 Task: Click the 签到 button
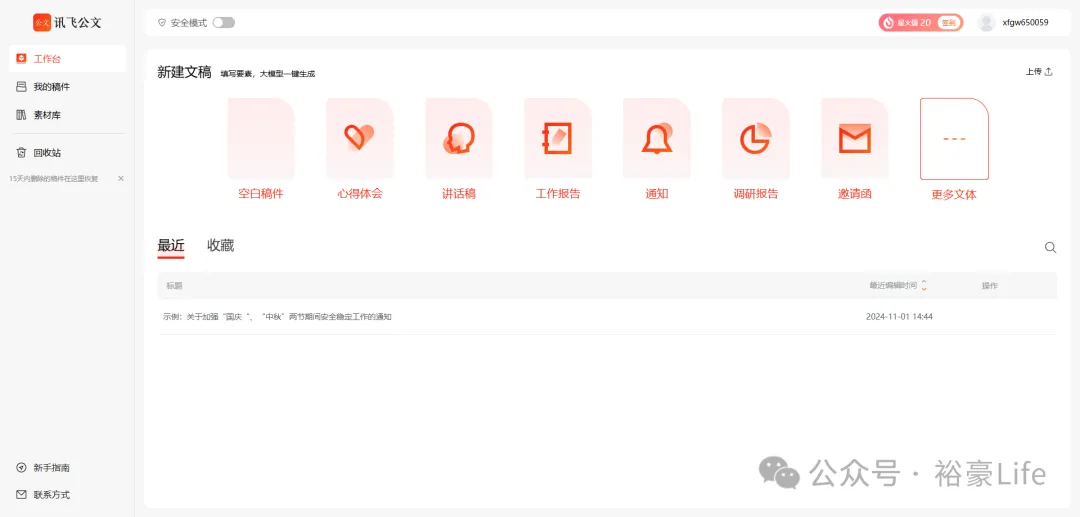tap(949, 23)
